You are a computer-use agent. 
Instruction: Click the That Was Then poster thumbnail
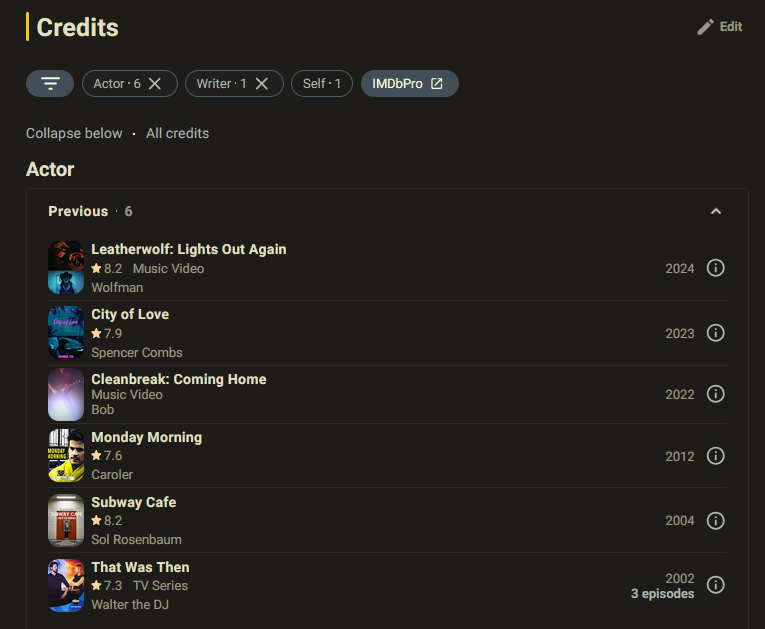coord(66,585)
